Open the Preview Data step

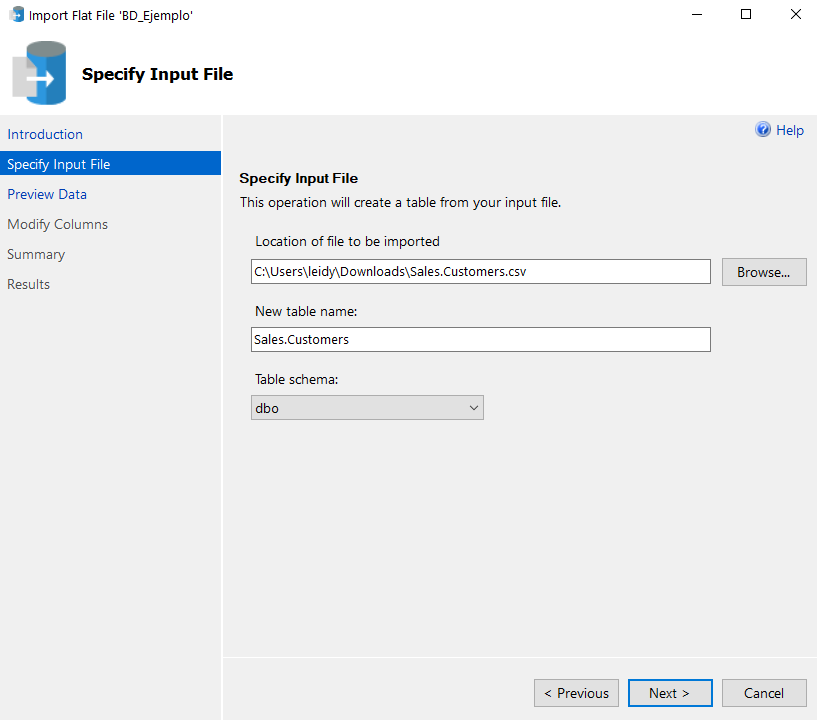click(x=47, y=194)
